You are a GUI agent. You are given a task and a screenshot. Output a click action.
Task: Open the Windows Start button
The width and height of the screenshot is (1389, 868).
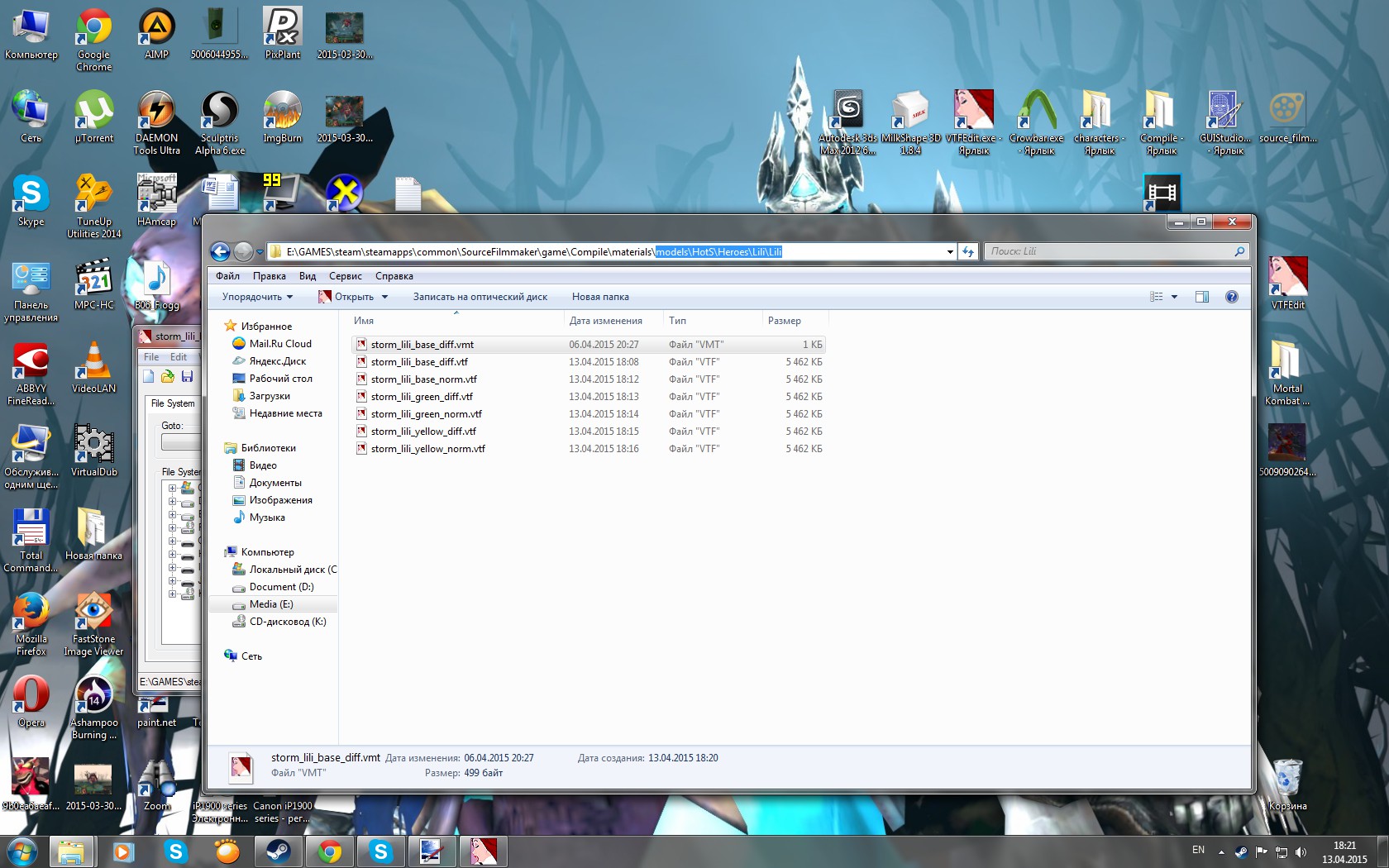[x=21, y=851]
